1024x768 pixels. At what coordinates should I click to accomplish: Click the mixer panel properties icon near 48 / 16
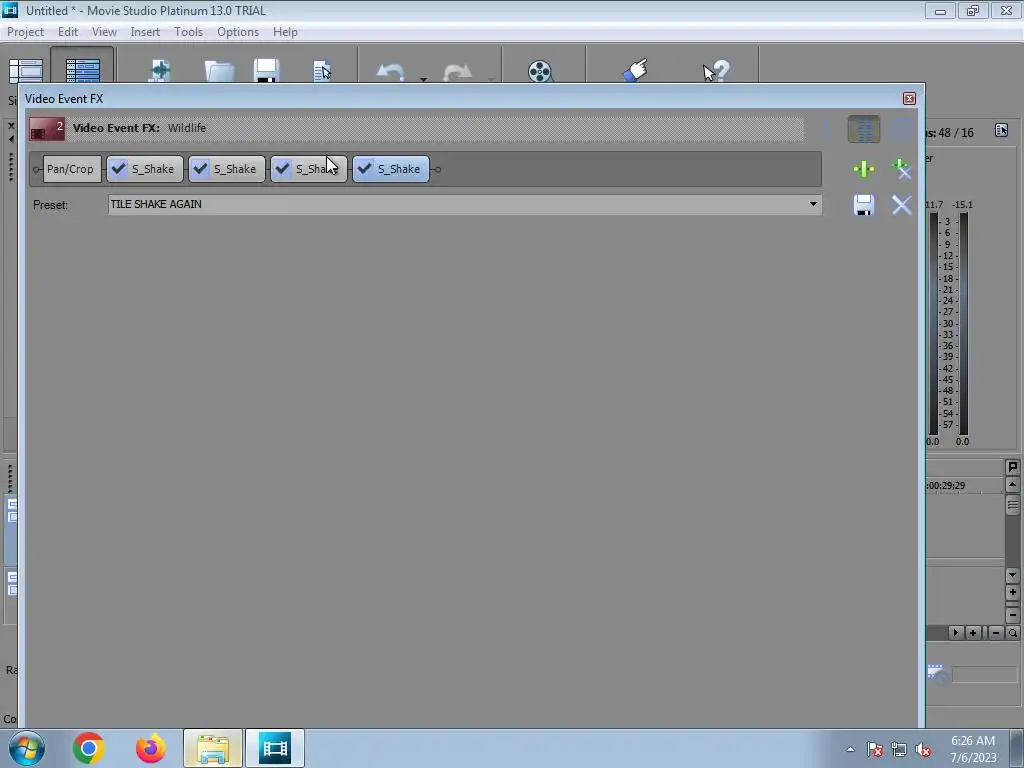point(1001,130)
